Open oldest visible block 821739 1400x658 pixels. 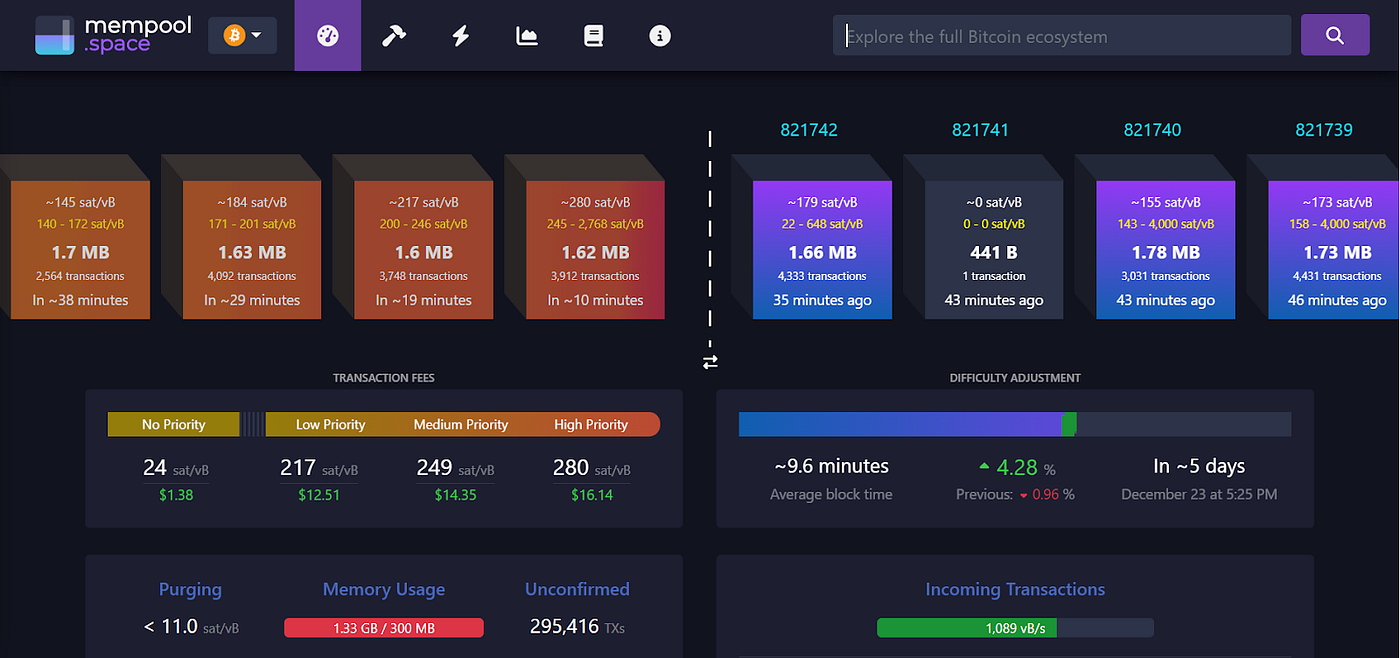pos(1335,250)
